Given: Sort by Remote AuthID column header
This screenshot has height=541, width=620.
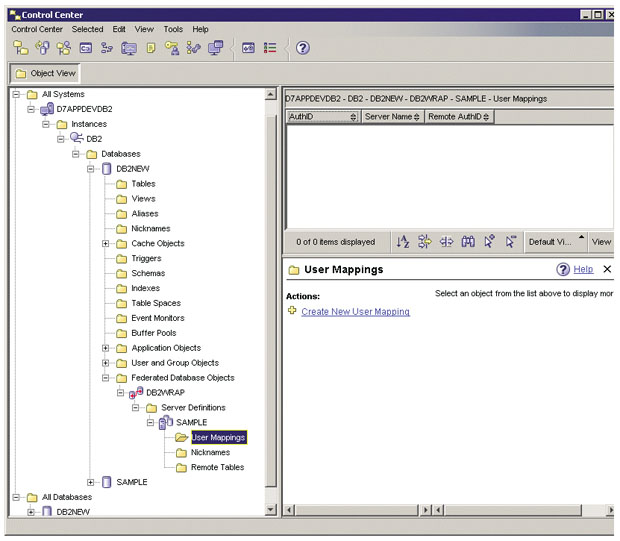Looking at the screenshot, I should [x=459, y=117].
